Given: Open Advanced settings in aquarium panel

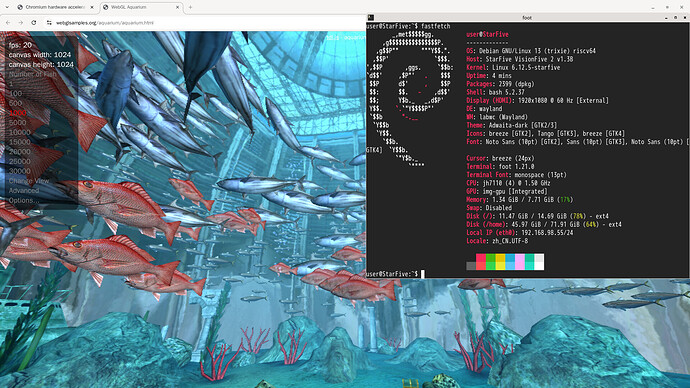Looking at the screenshot, I should [x=24, y=190].
